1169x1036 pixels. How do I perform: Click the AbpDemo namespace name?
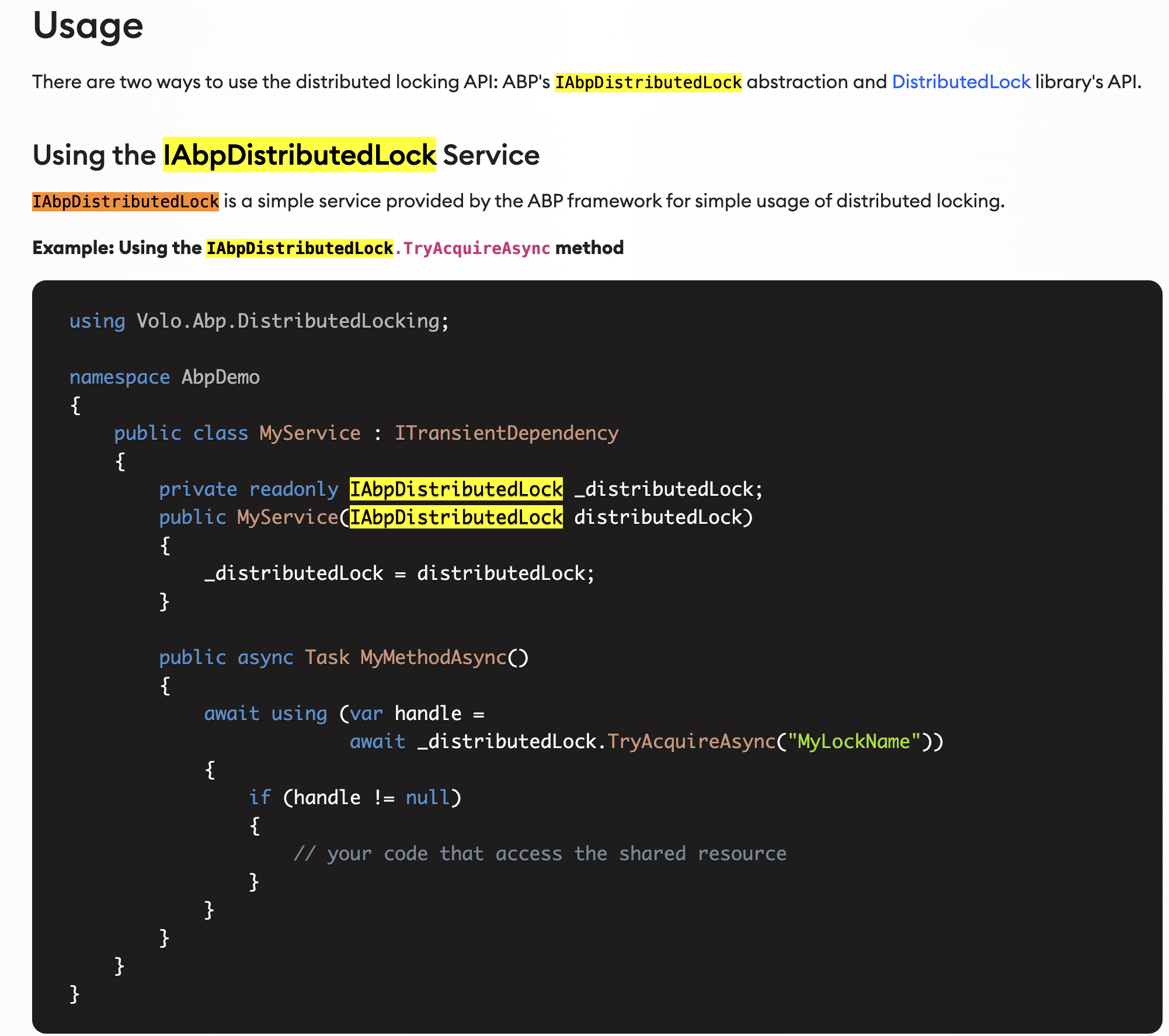220,377
